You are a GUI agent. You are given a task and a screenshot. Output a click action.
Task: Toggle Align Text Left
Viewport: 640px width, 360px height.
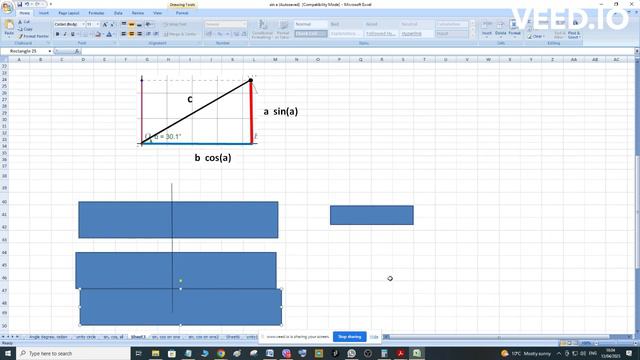pyautogui.click(x=124, y=34)
